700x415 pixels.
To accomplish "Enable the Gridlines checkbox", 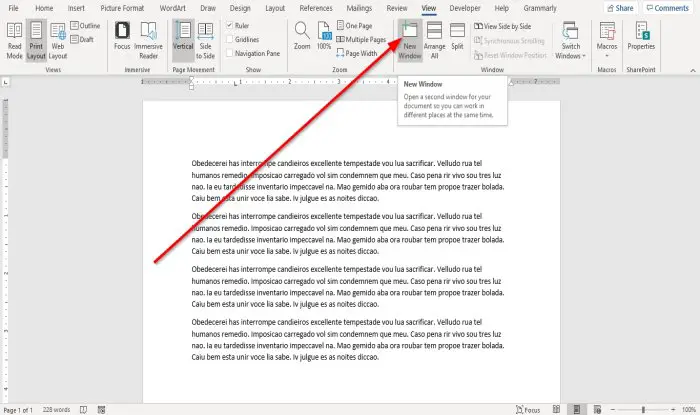I will click(229, 39).
